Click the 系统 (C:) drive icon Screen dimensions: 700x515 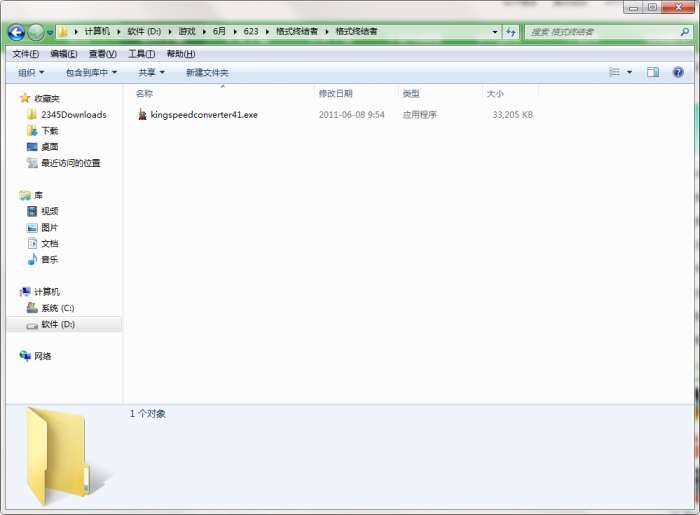click(x=32, y=307)
